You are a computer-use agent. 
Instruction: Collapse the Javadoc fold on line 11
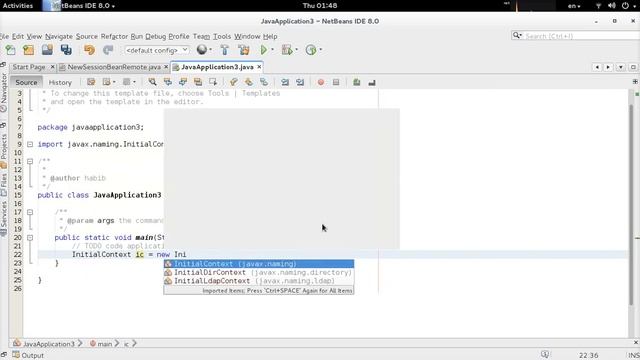point(30,161)
